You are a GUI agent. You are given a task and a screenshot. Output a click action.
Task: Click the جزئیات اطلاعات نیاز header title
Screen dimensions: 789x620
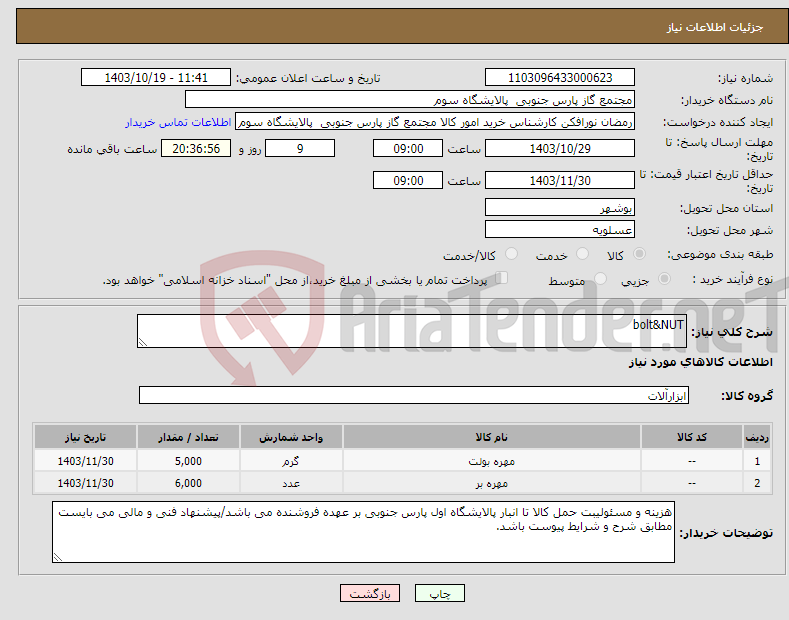pos(715,27)
